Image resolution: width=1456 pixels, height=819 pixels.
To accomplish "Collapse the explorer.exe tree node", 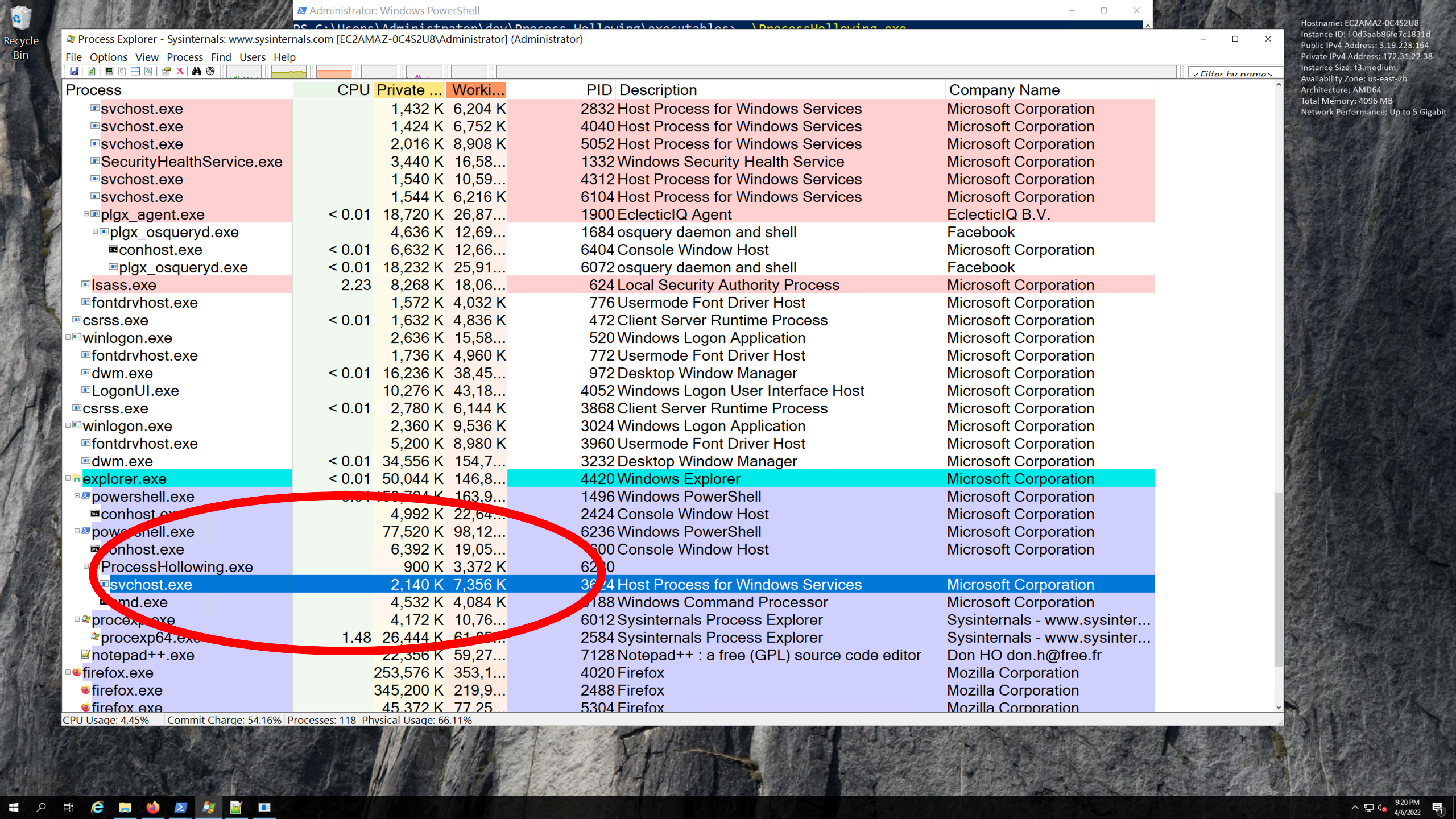I will click(x=68, y=478).
